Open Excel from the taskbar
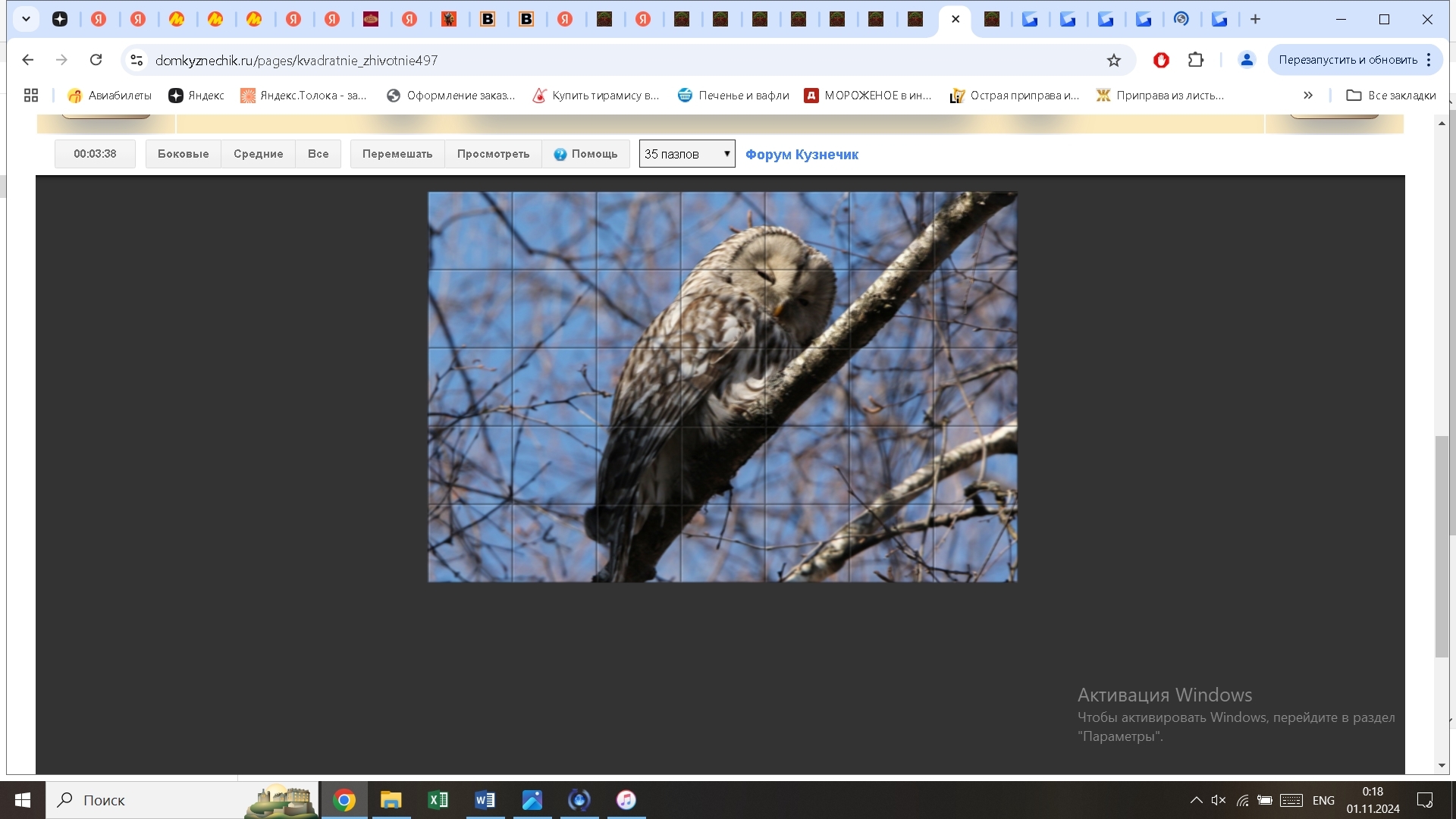 [x=438, y=800]
